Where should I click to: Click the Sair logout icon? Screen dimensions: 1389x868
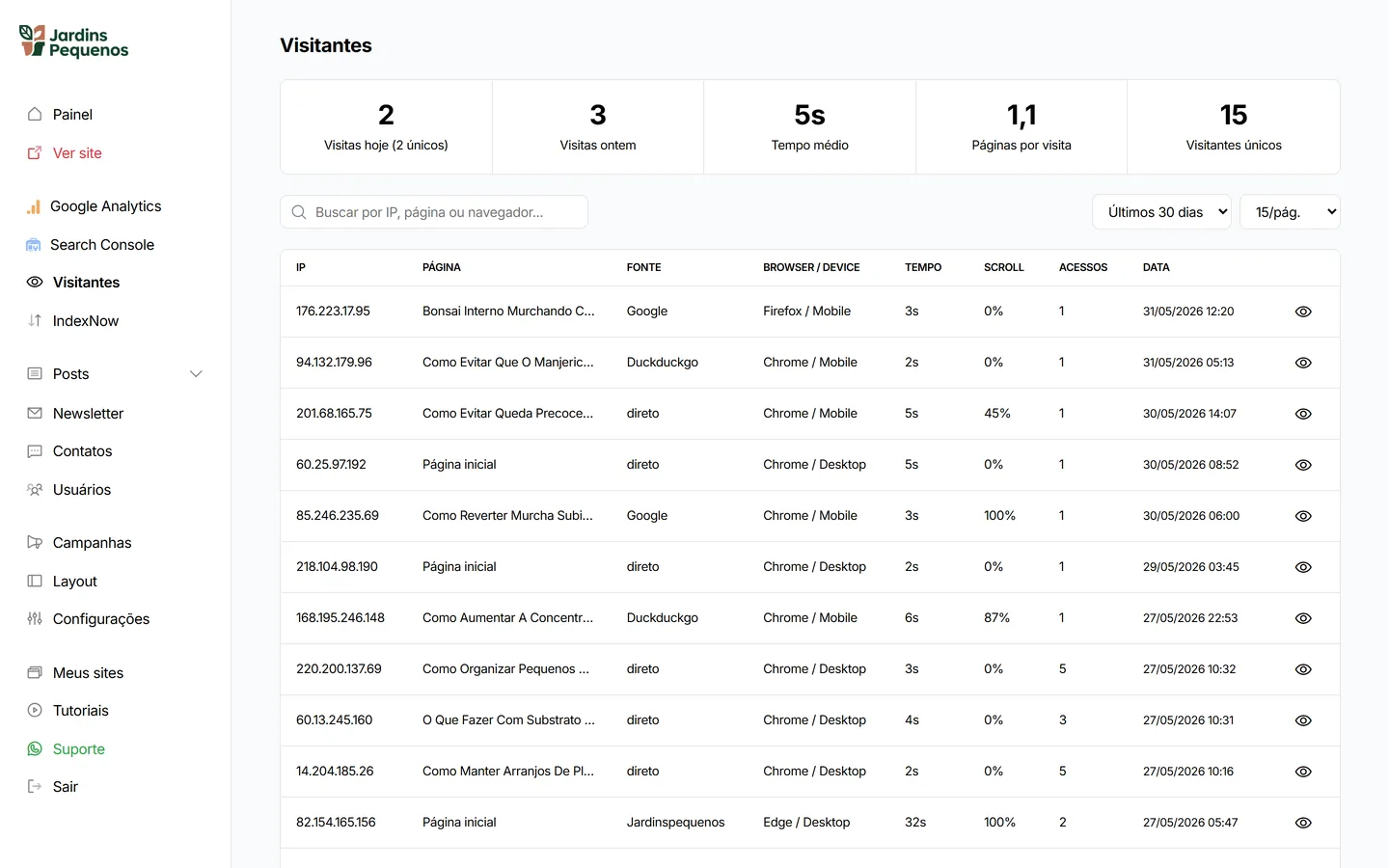pyautogui.click(x=35, y=786)
